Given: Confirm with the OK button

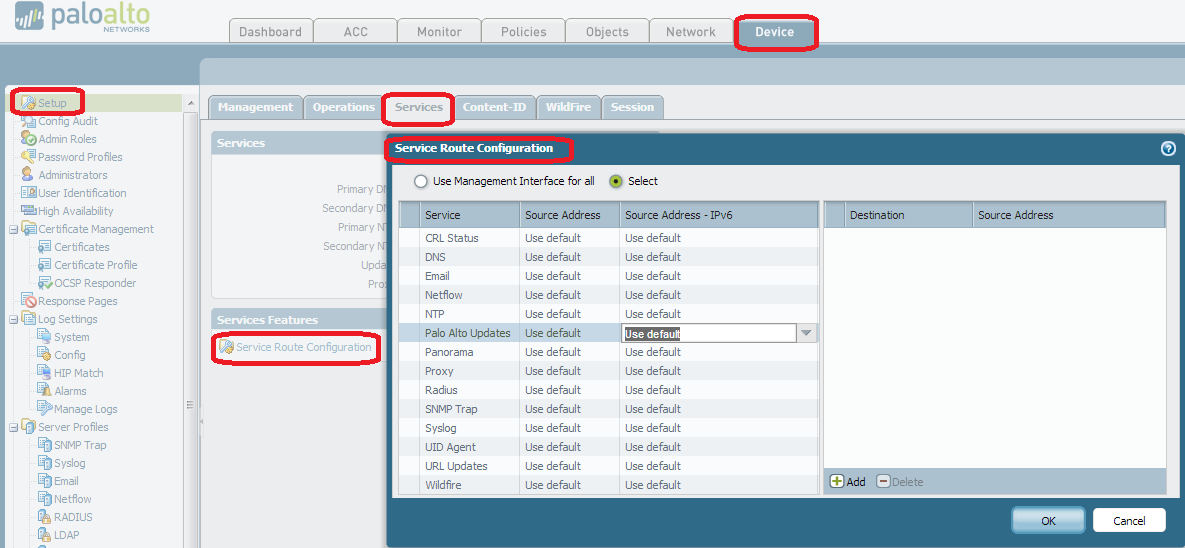Looking at the screenshot, I should (1048, 521).
